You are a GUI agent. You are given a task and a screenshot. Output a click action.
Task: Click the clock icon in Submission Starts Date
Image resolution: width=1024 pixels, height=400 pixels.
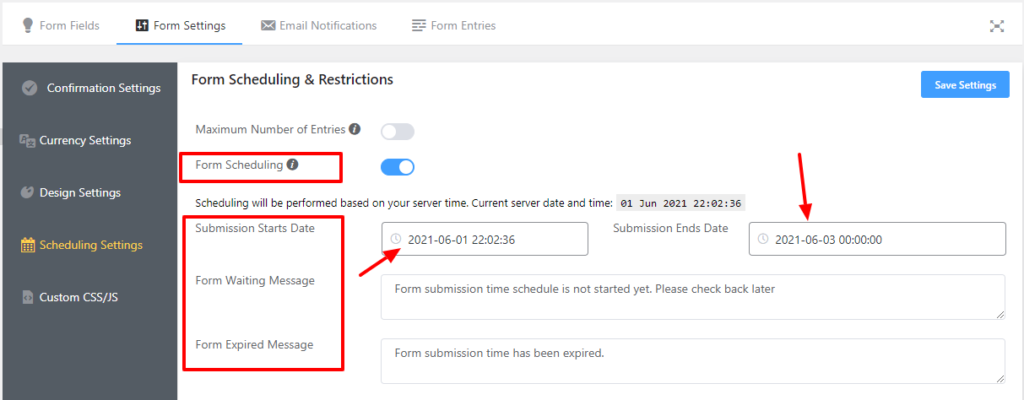[x=396, y=239]
